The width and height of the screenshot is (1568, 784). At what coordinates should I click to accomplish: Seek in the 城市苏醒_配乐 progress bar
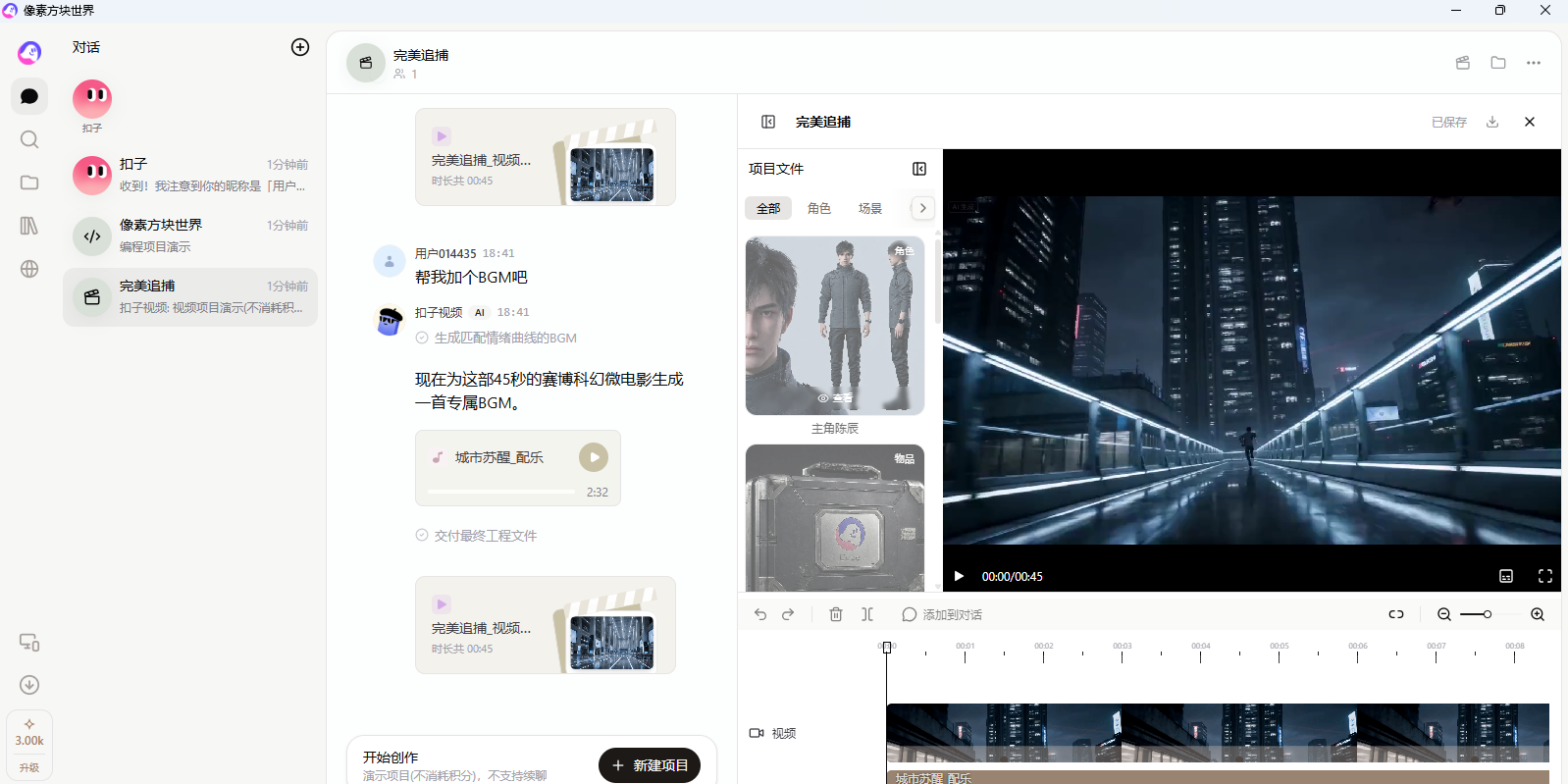503,492
